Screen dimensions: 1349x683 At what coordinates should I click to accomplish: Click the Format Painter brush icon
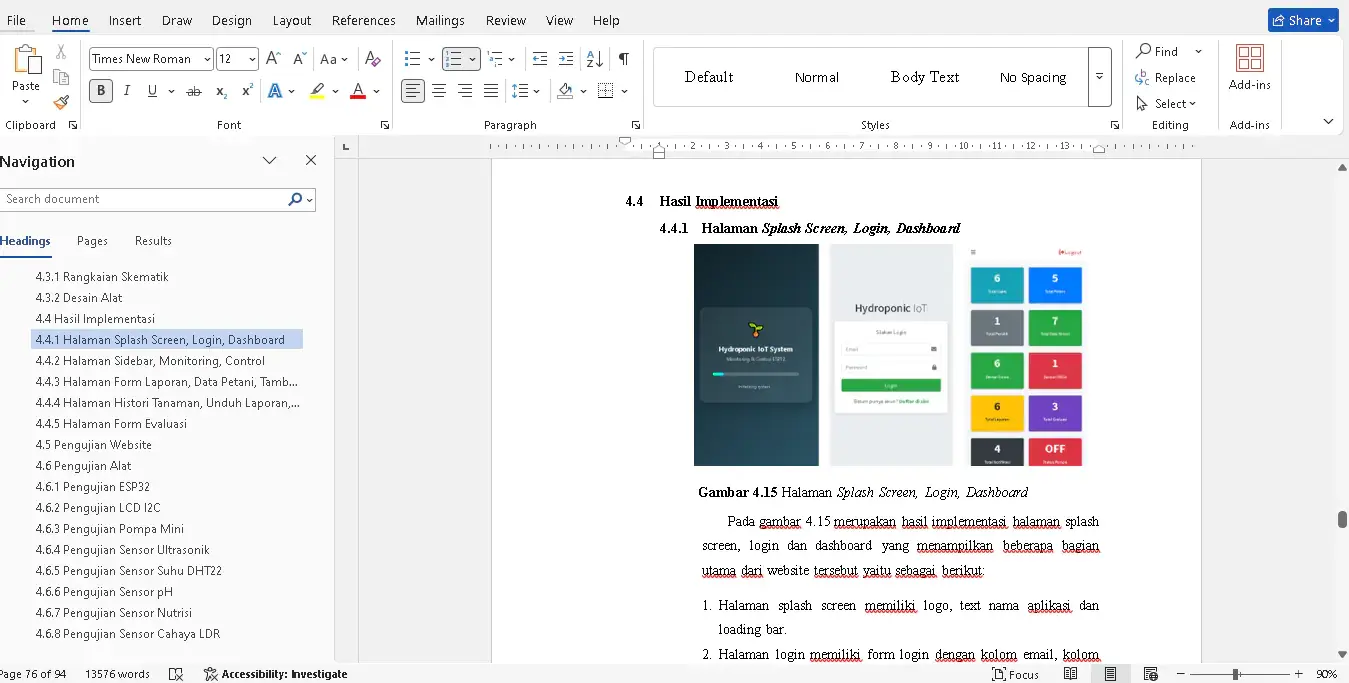pyautogui.click(x=61, y=102)
